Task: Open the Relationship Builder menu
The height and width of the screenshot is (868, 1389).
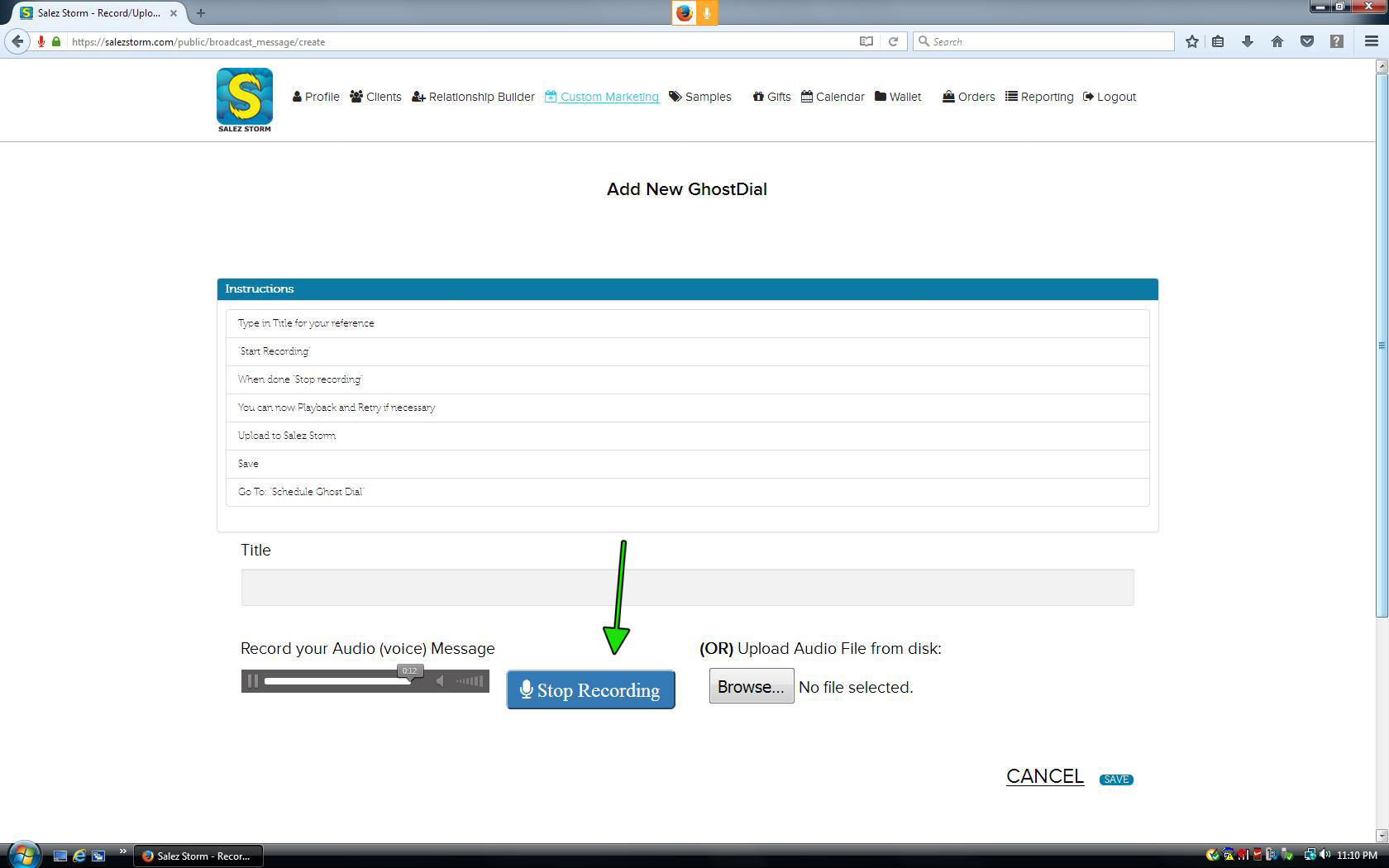Action: [x=473, y=97]
